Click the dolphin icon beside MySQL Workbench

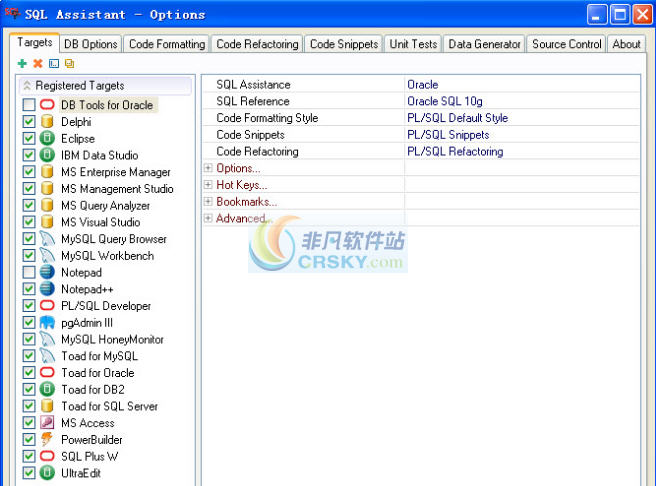tap(47, 255)
